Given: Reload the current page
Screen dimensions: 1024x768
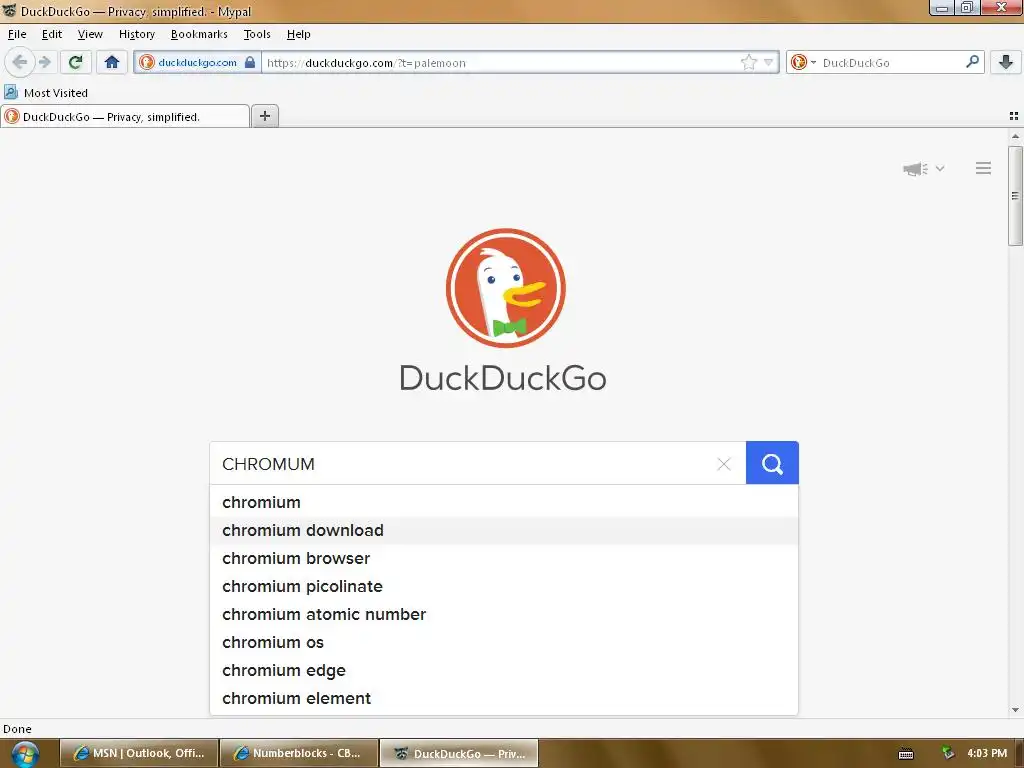Looking at the screenshot, I should tap(75, 62).
